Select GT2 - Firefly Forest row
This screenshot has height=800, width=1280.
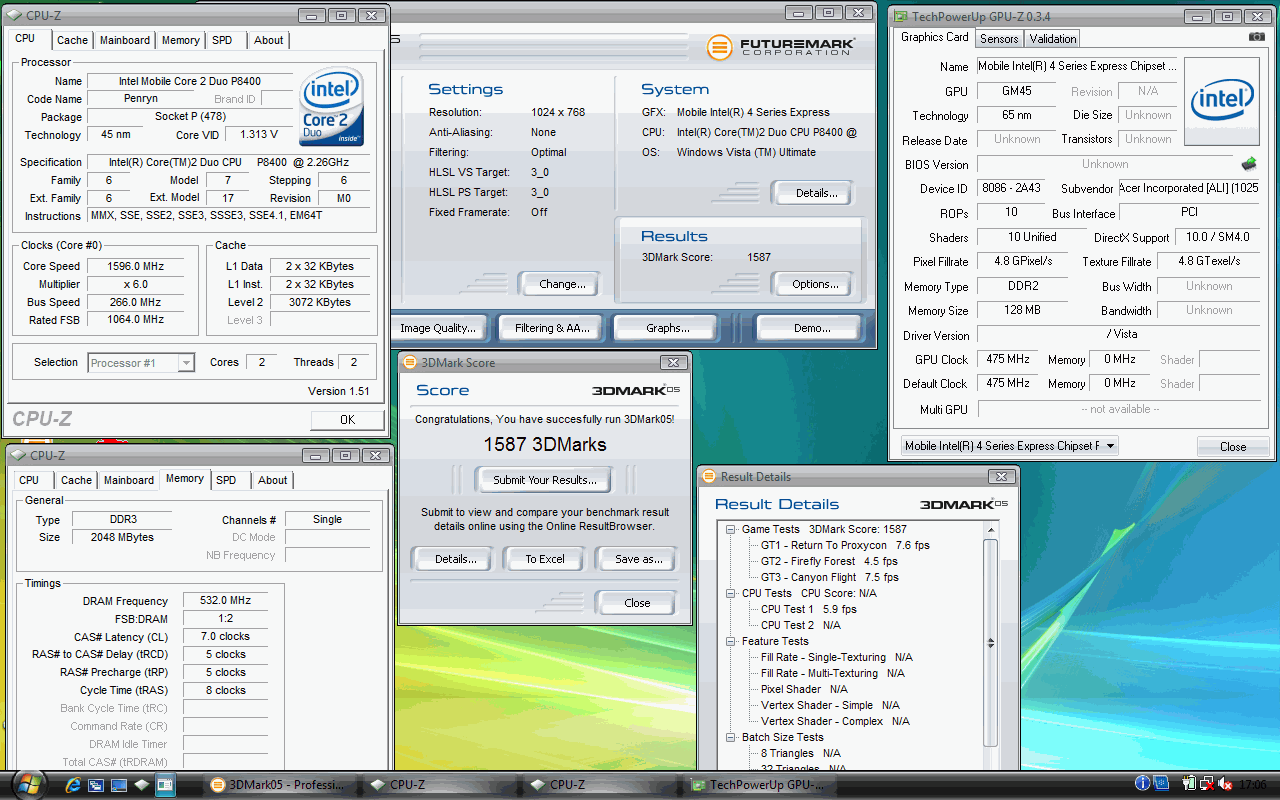pyautogui.click(x=829, y=562)
